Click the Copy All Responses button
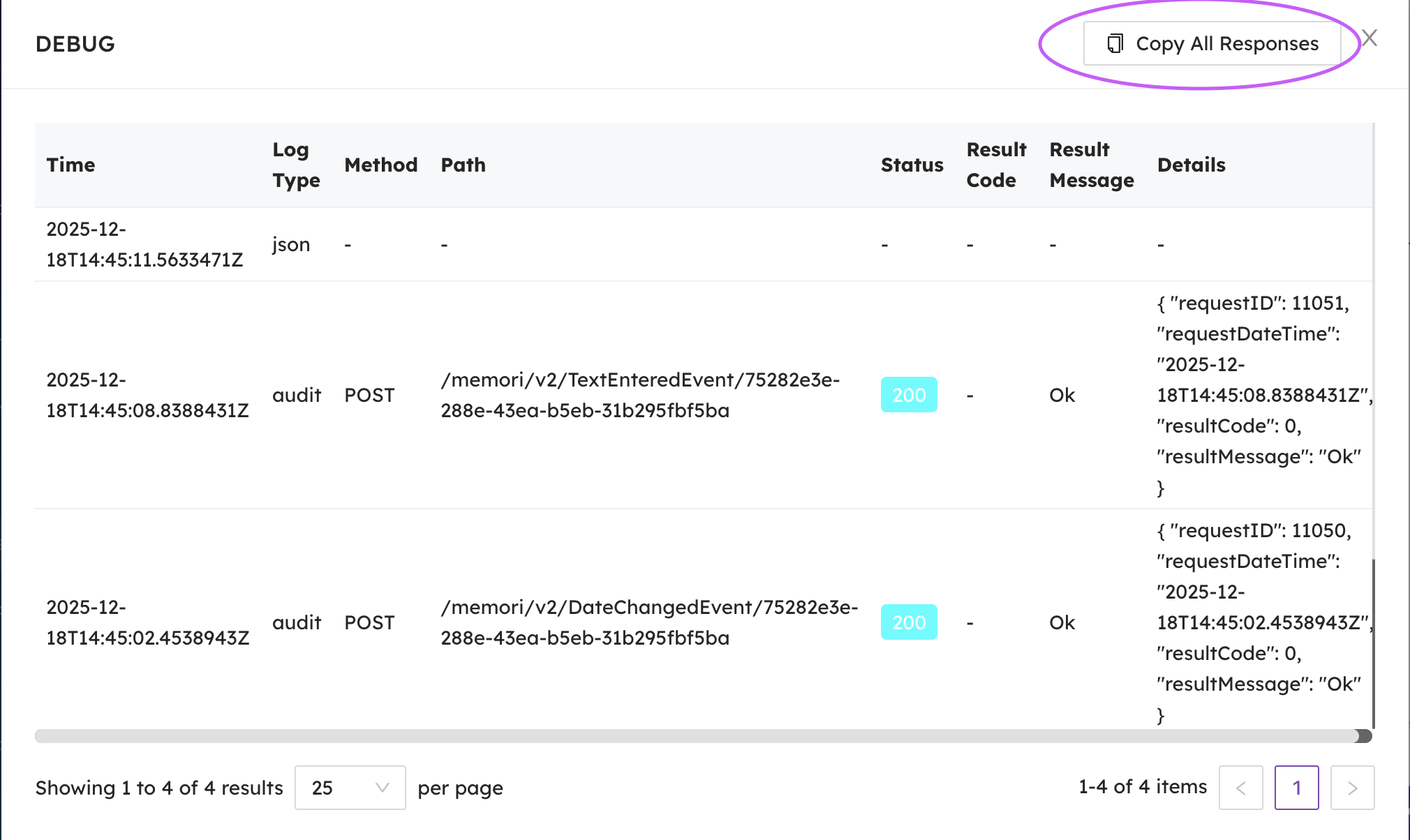This screenshot has height=840, width=1410. pos(1212,43)
